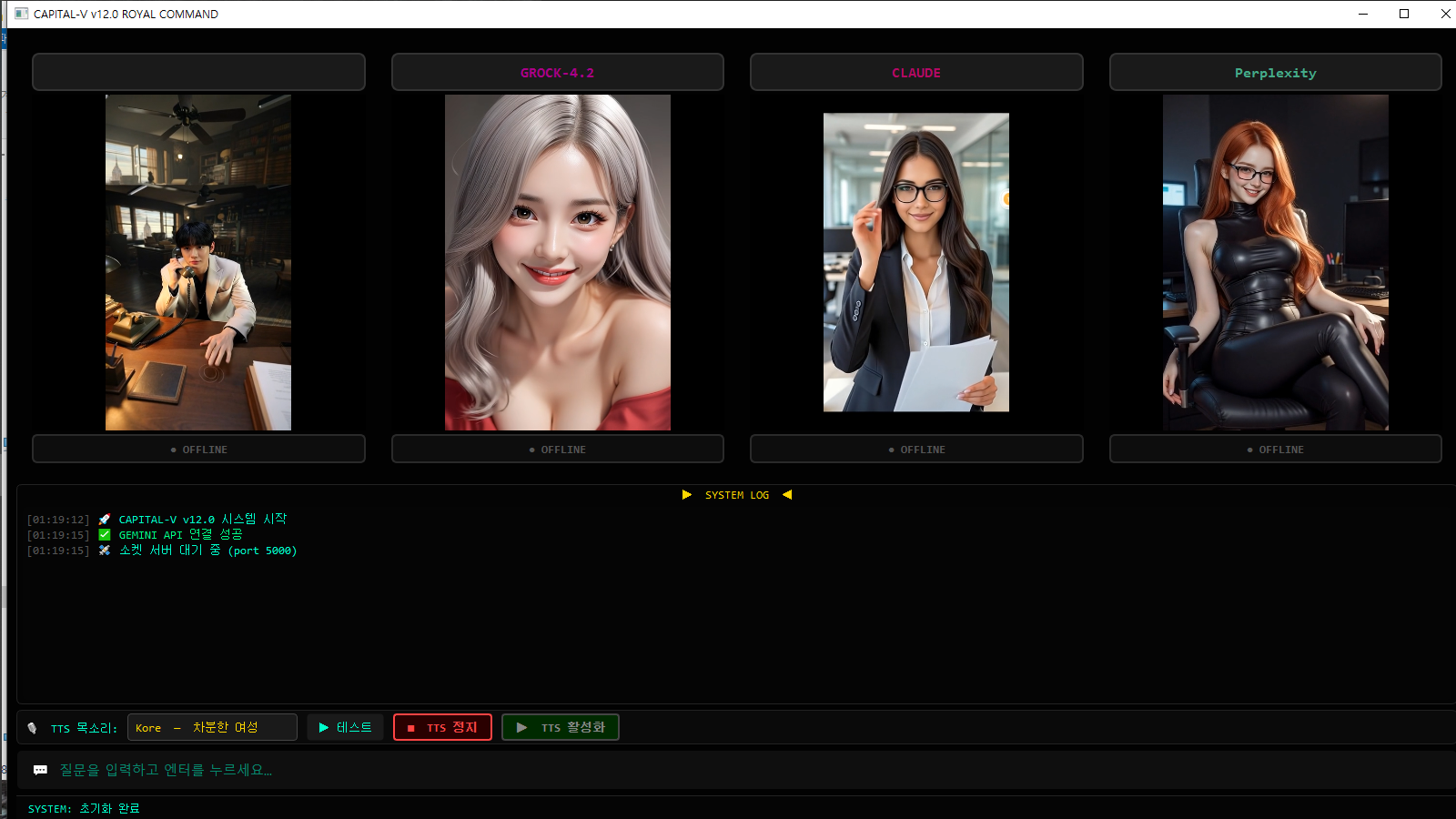1456x819 pixels.
Task: Click the left-pointing arrow after SYSTEM LOG
Action: pyautogui.click(x=787, y=495)
